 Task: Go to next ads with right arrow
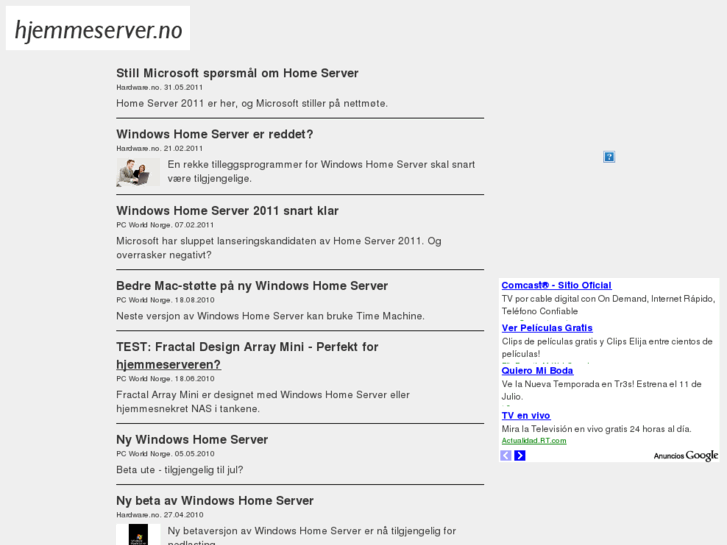(x=520, y=455)
